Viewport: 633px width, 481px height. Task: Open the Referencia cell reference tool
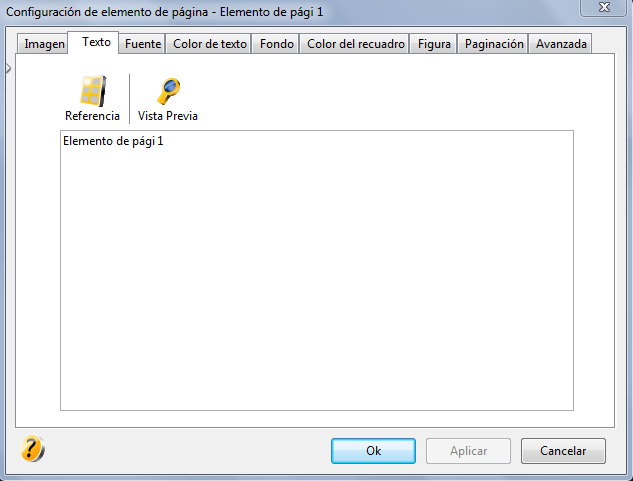[92, 99]
